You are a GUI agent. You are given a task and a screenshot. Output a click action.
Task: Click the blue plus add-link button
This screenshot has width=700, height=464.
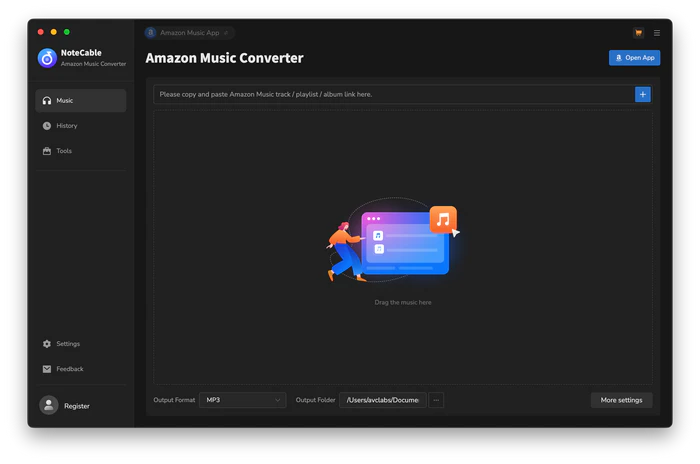pos(642,94)
